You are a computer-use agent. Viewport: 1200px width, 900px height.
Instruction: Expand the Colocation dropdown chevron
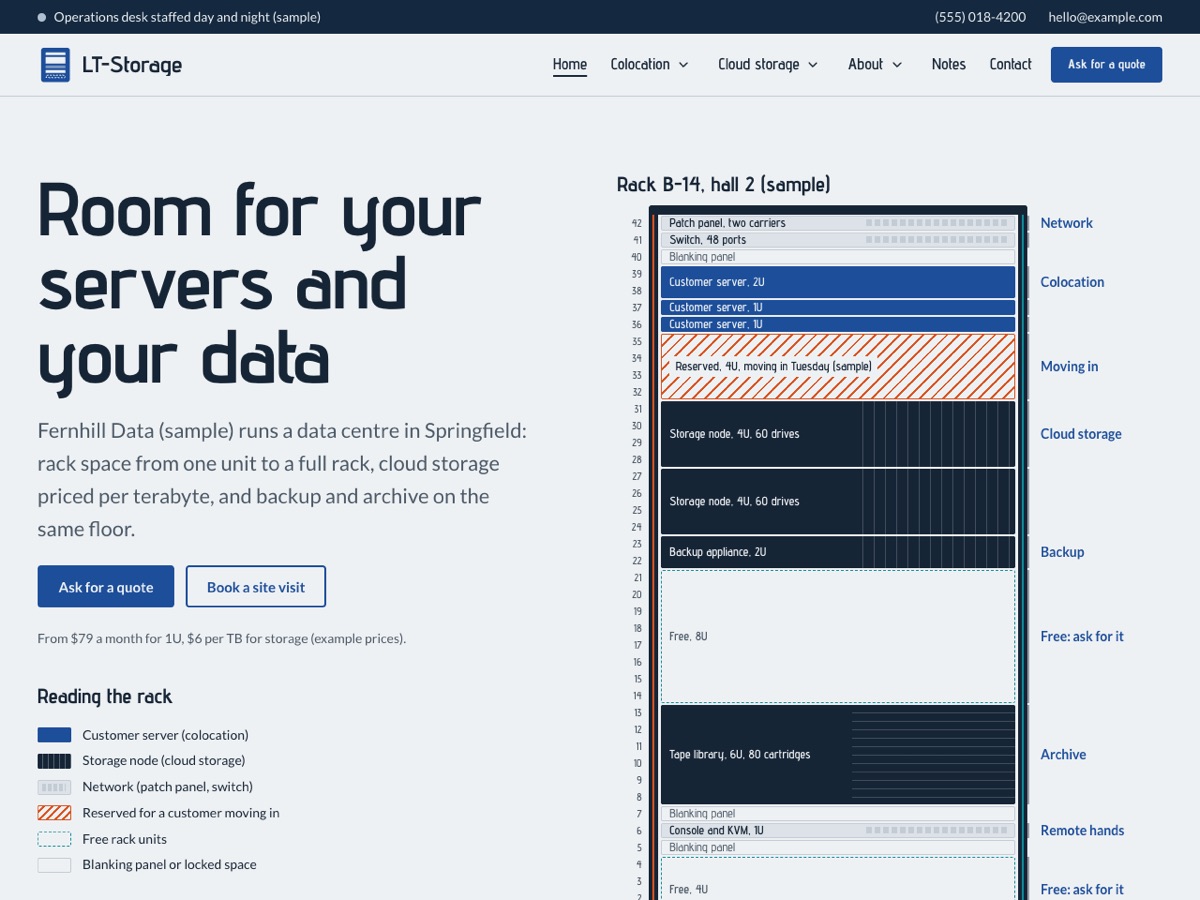pyautogui.click(x=684, y=65)
